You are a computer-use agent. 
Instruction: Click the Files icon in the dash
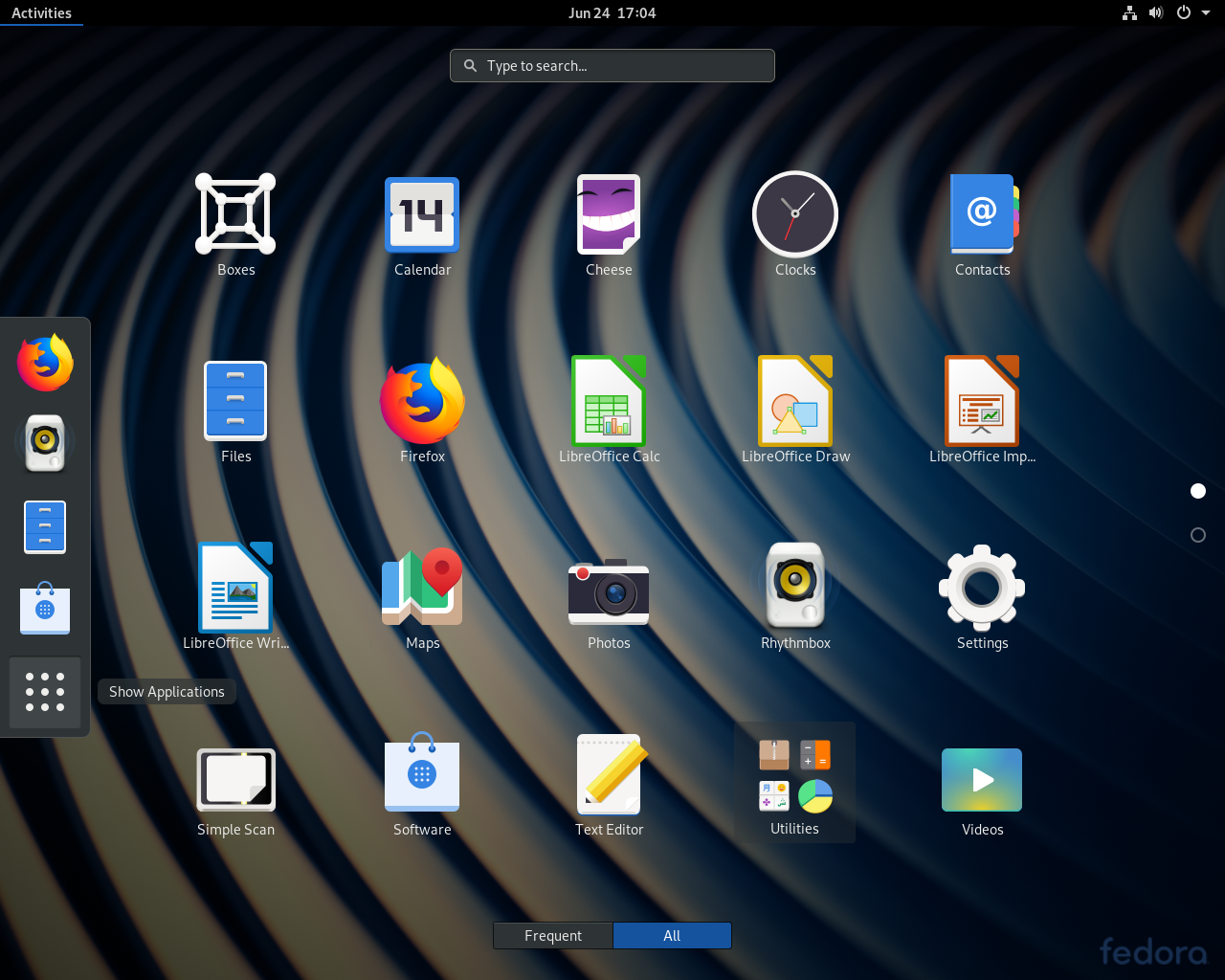[45, 526]
